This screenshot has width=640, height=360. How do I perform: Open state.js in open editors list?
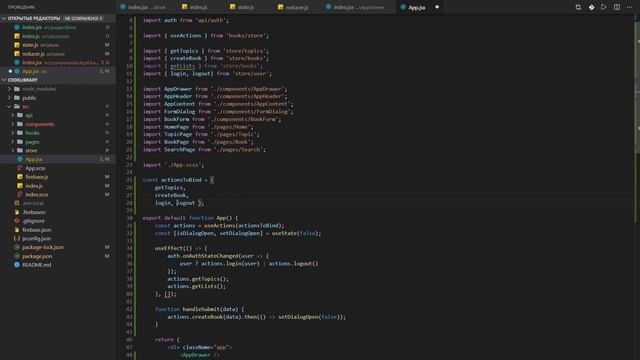pyautogui.click(x=58, y=44)
